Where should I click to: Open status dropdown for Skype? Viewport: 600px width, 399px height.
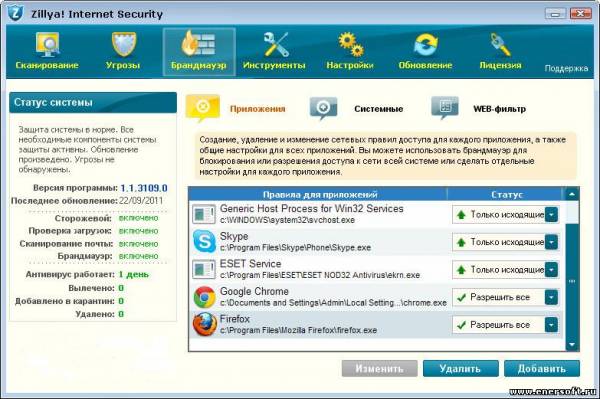click(x=551, y=242)
